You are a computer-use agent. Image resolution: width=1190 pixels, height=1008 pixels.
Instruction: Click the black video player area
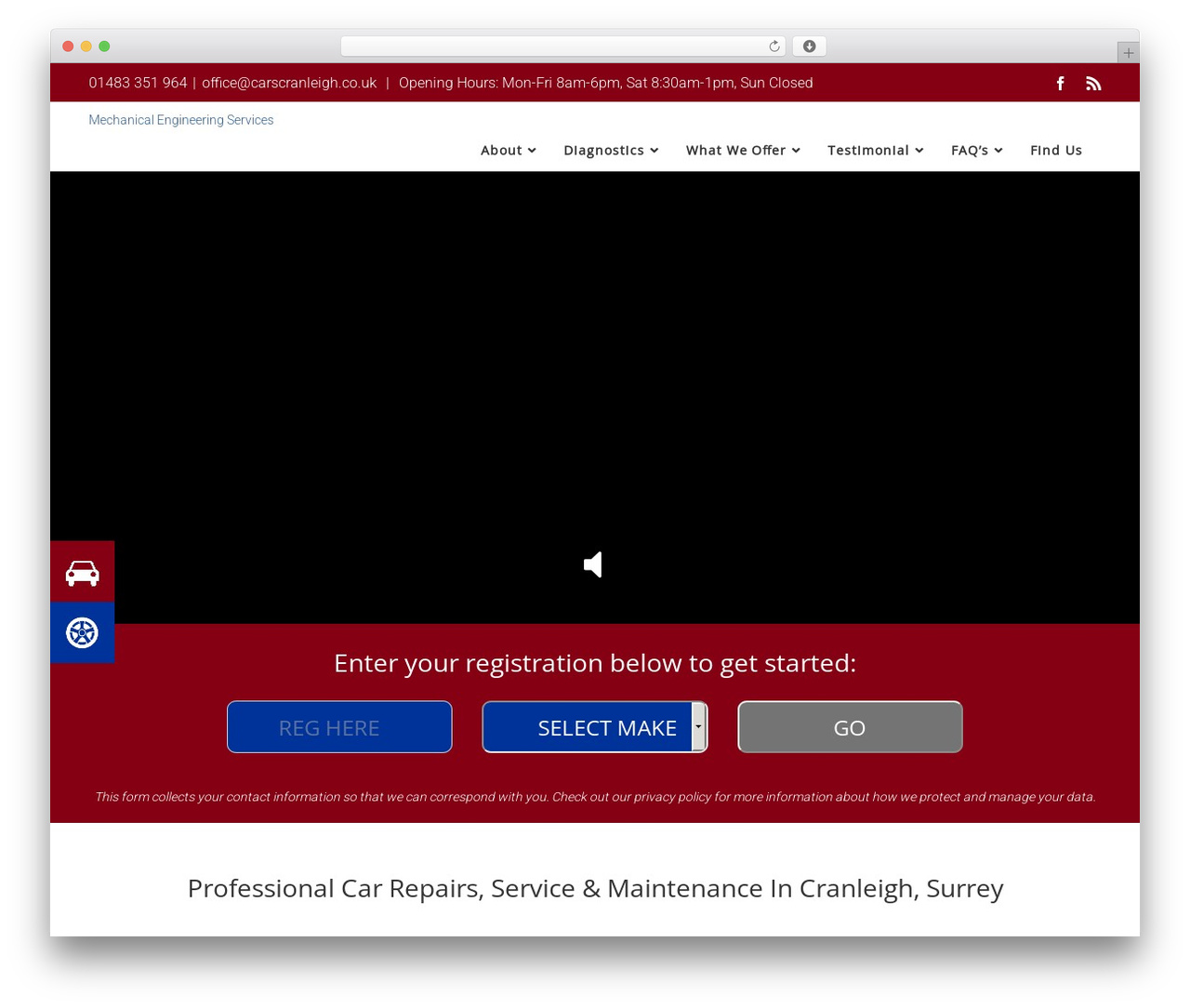click(595, 397)
